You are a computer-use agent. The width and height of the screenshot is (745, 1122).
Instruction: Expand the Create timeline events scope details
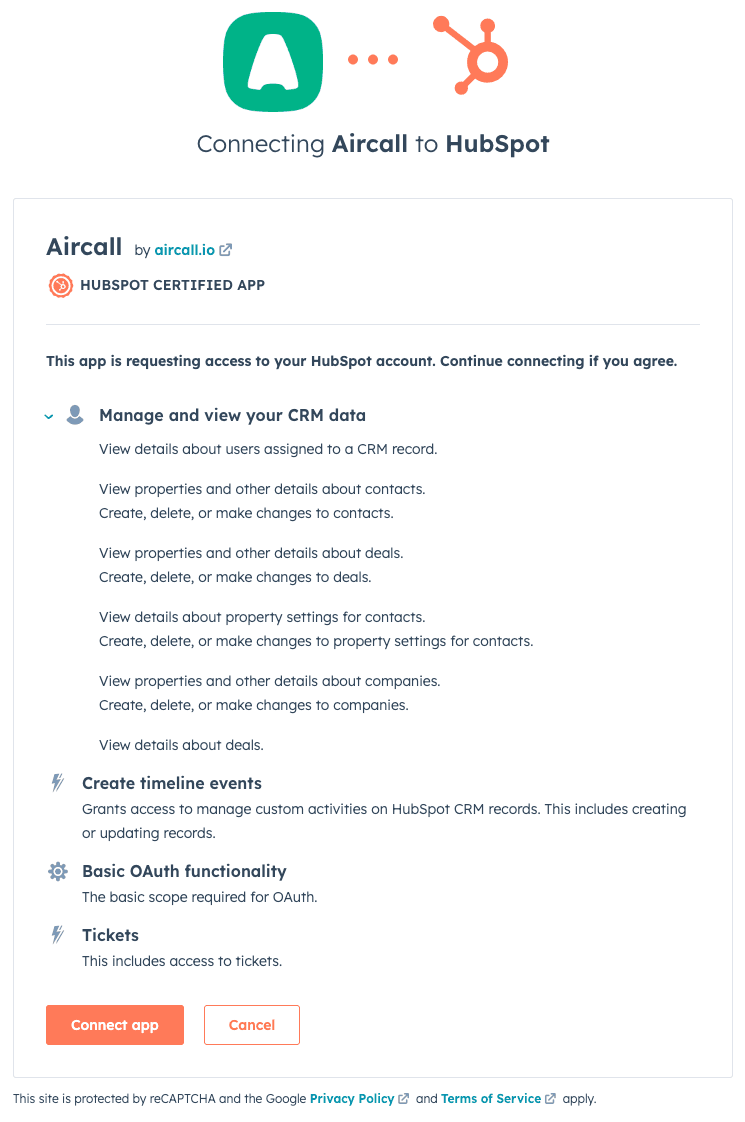(x=171, y=784)
